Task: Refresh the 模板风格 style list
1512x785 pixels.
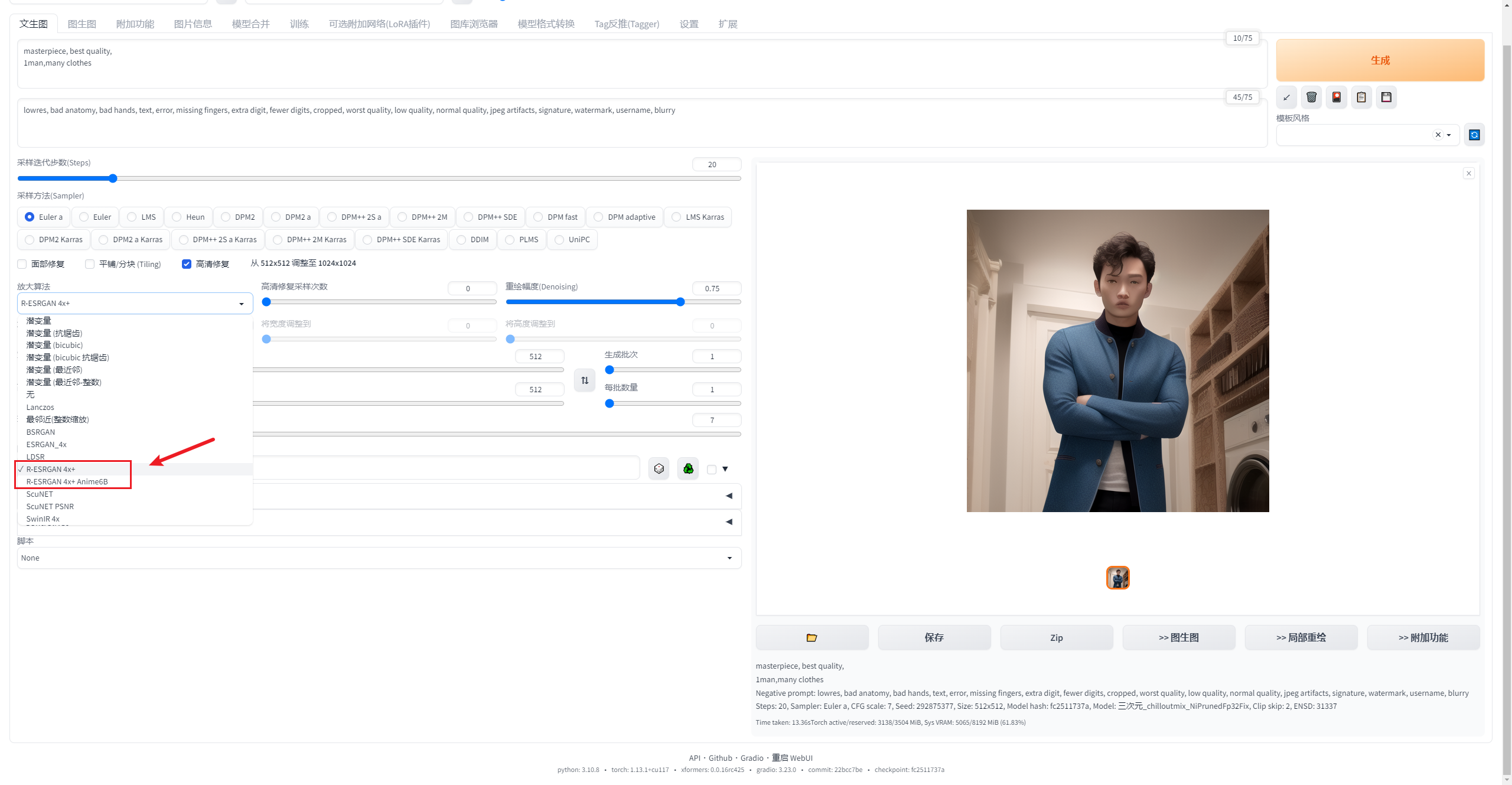Action: (1474, 135)
